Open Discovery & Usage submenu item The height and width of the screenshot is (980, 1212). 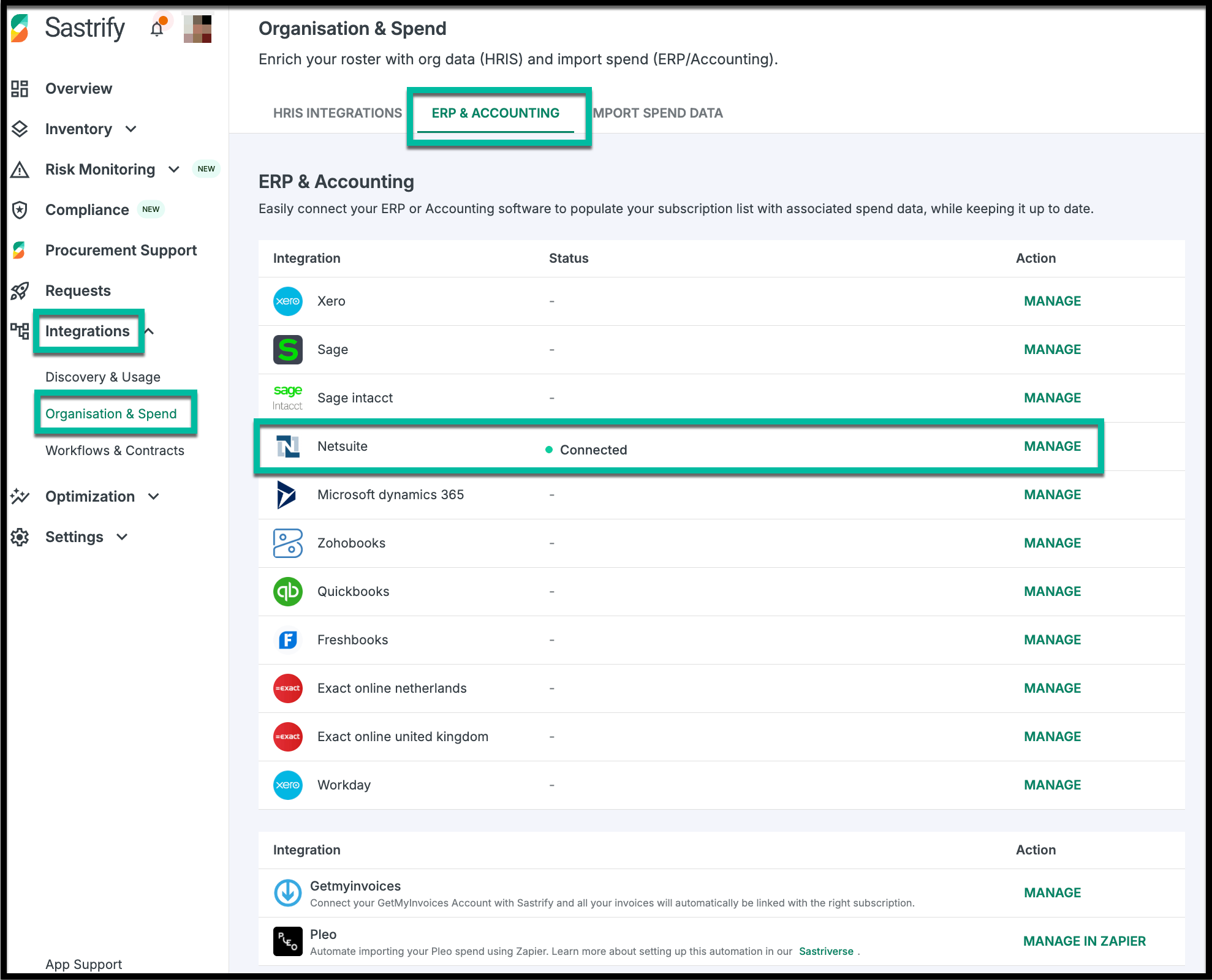[x=103, y=377]
